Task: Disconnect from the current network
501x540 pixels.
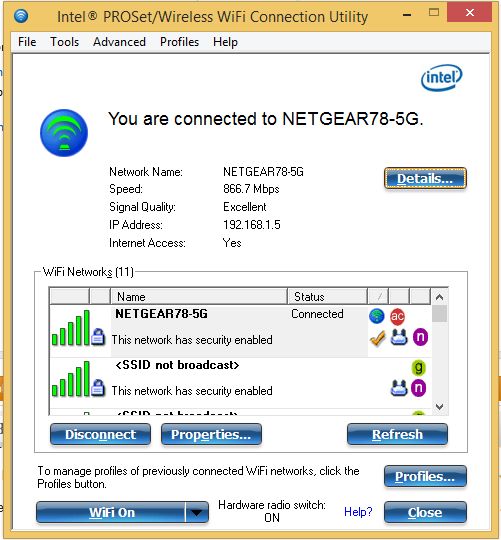Action: (x=100, y=434)
